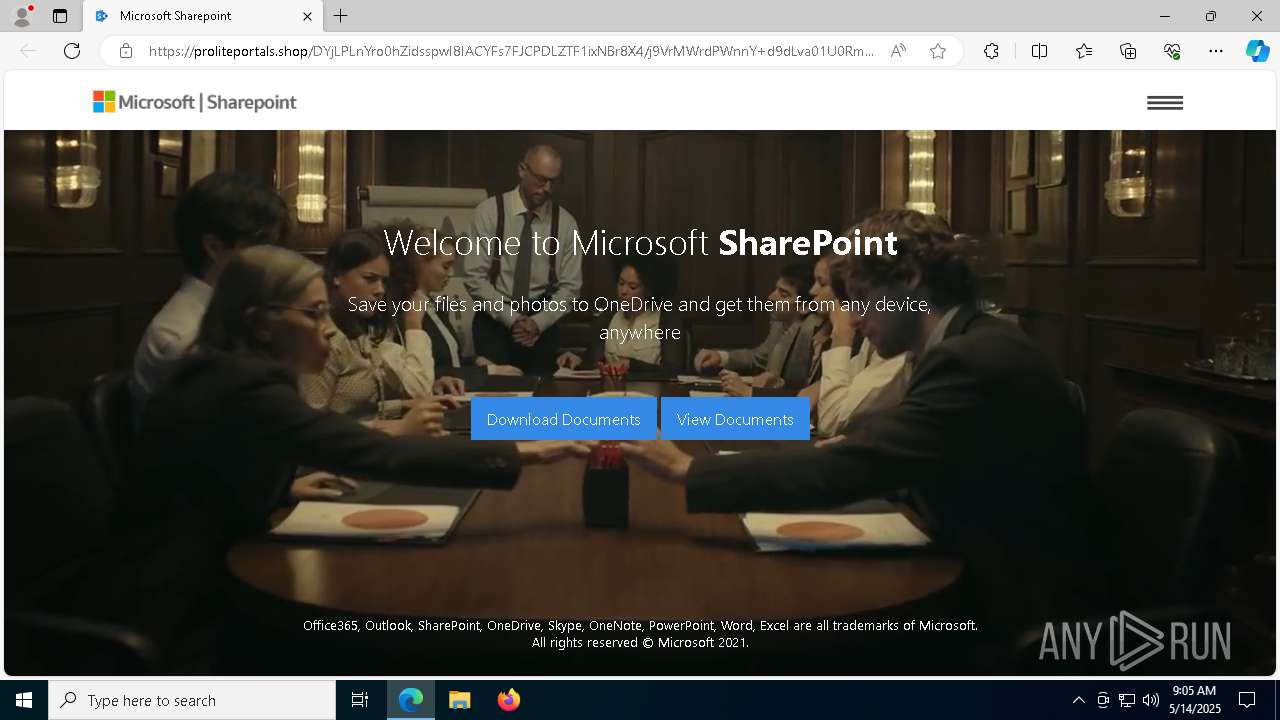Open the tab actions menu icon
This screenshot has height=720, width=1280.
60,16
